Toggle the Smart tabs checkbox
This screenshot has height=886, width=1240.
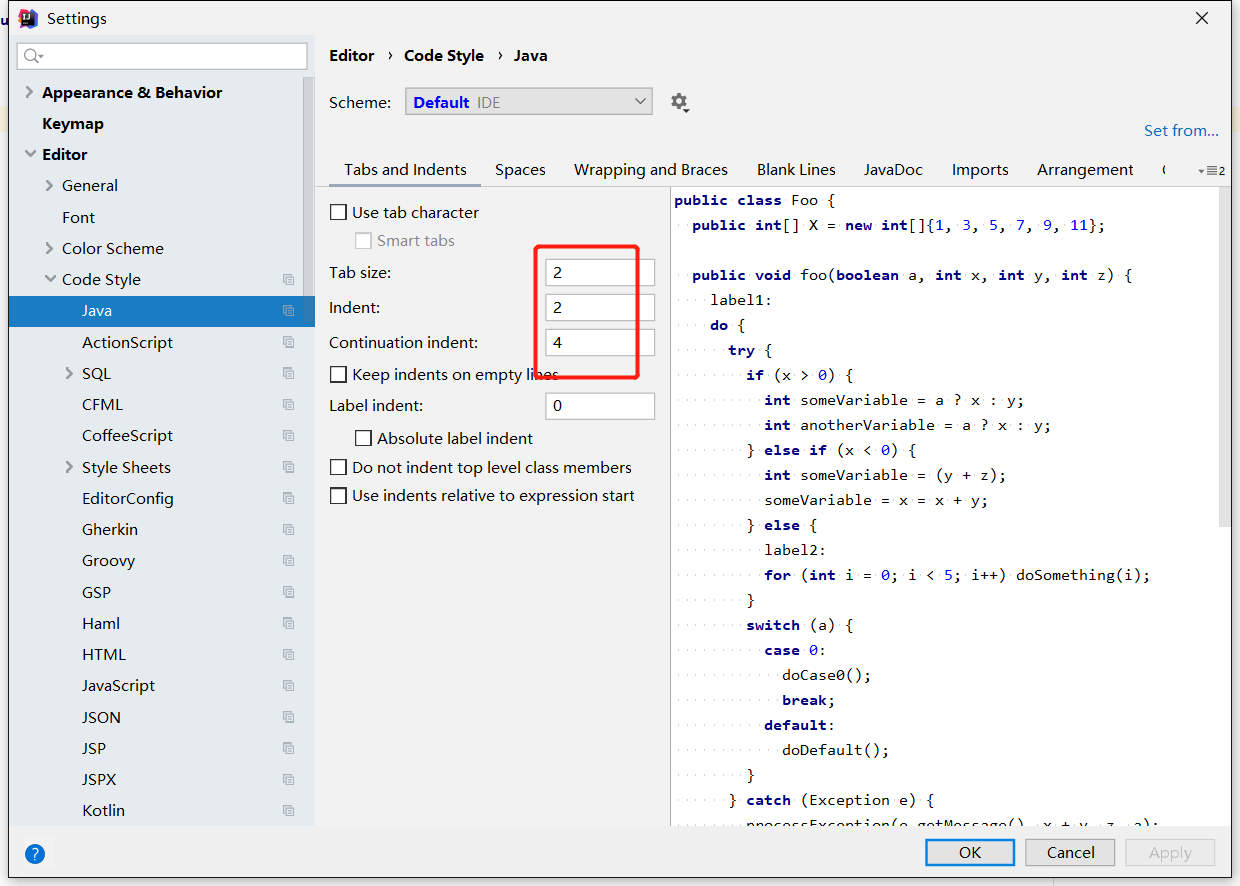[364, 241]
